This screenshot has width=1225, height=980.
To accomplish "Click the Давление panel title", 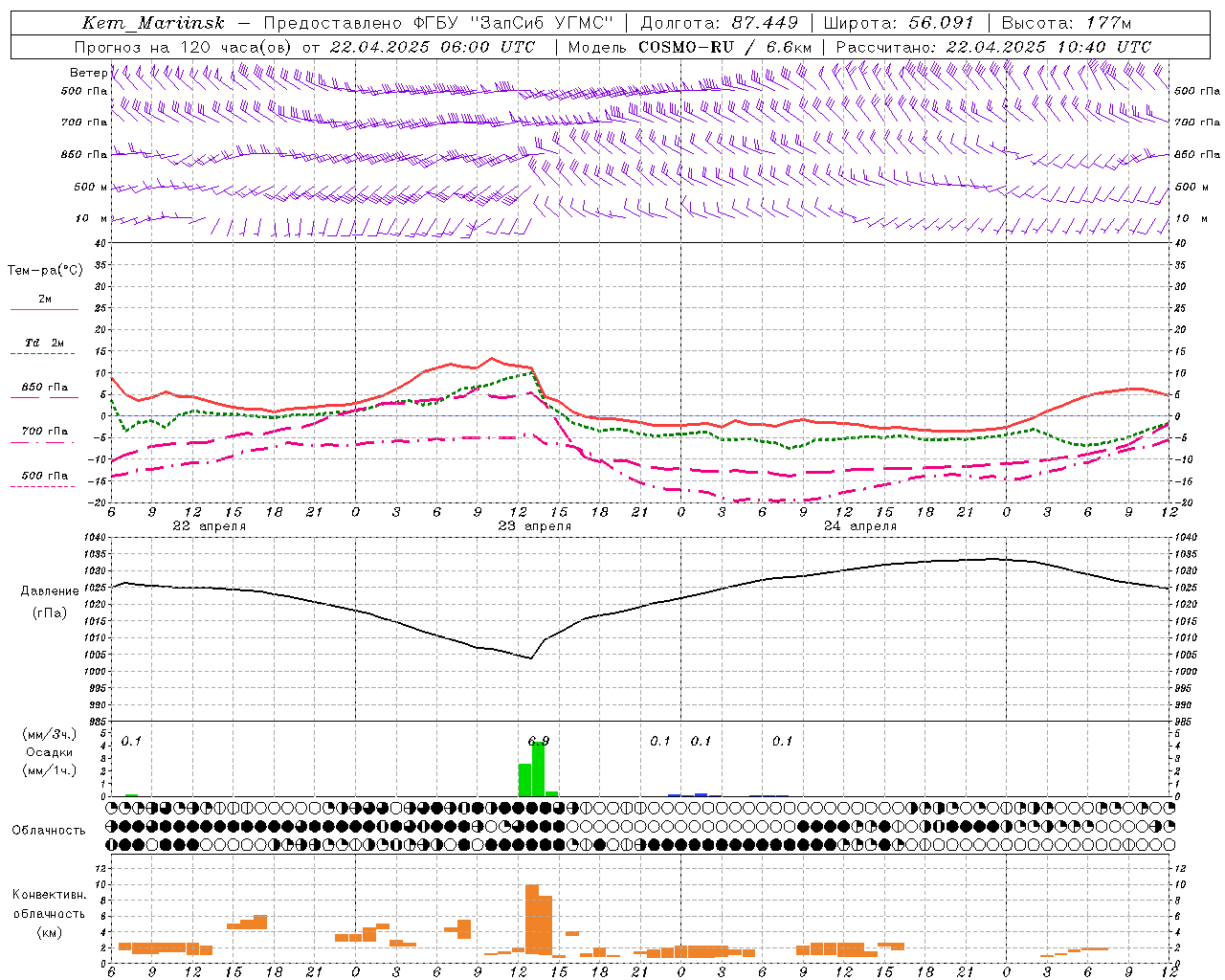I will [x=50, y=591].
